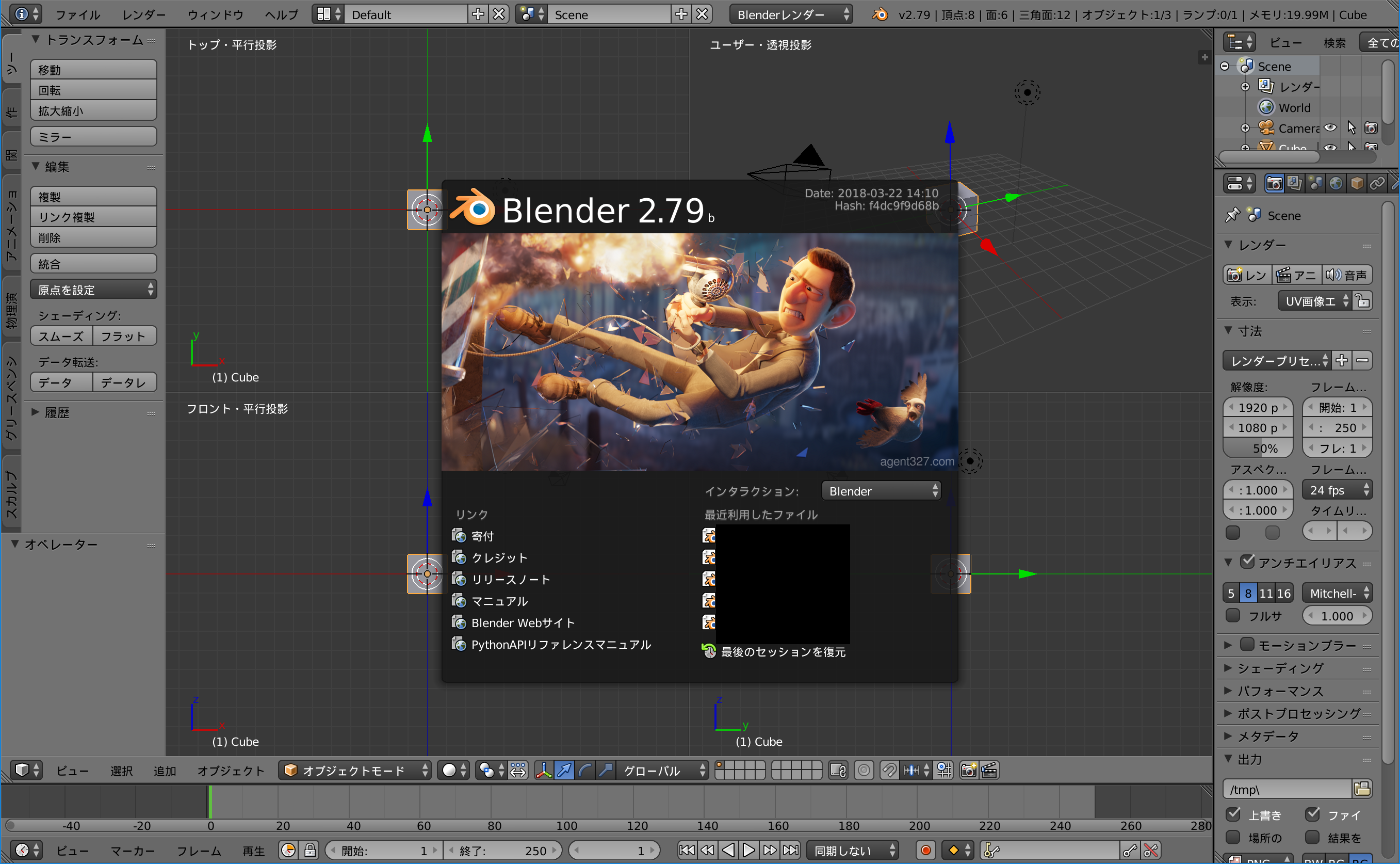Play the animation forward
The width and height of the screenshot is (1400, 864).
tap(748, 850)
